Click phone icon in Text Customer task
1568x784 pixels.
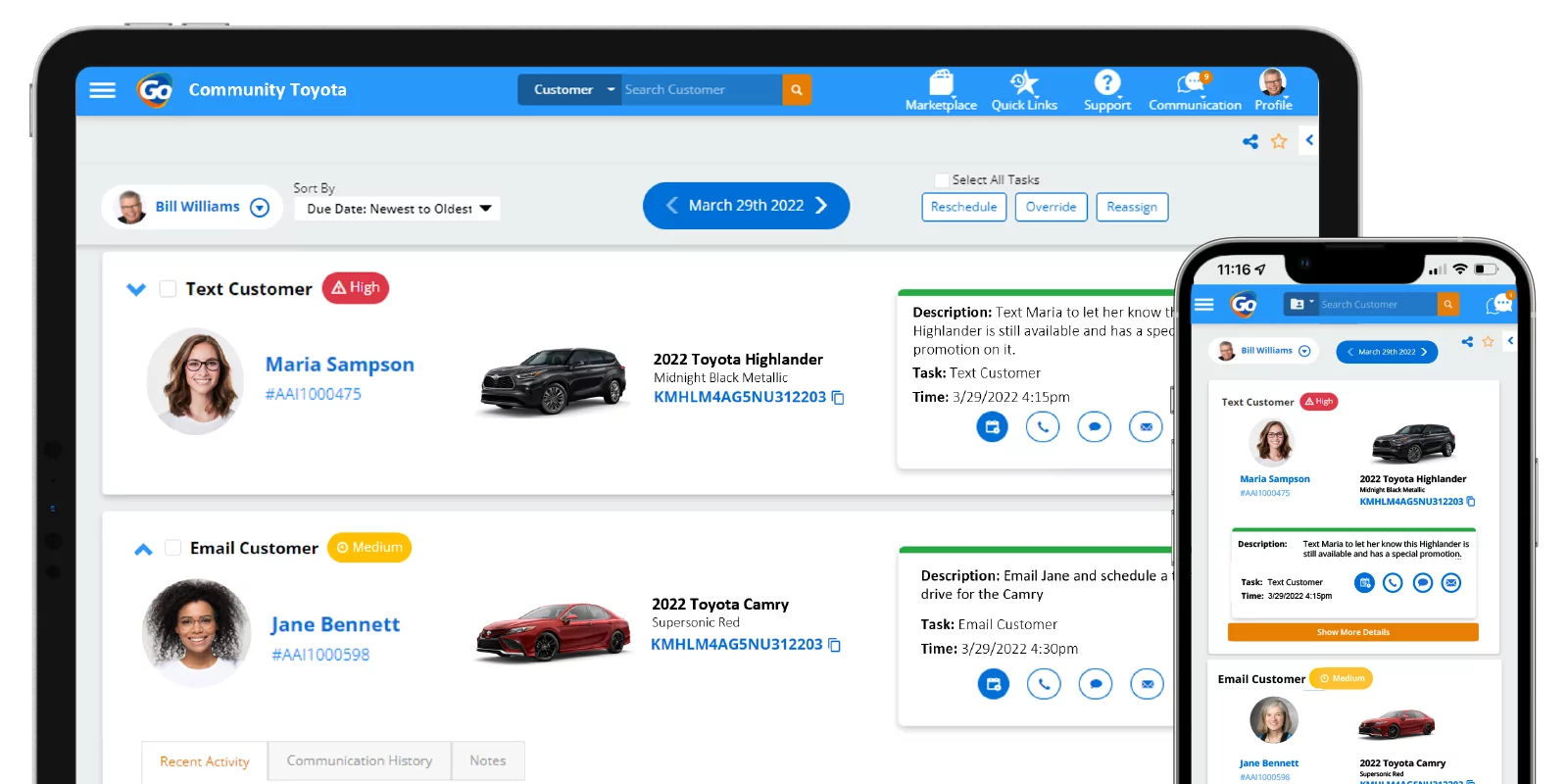click(x=1043, y=426)
